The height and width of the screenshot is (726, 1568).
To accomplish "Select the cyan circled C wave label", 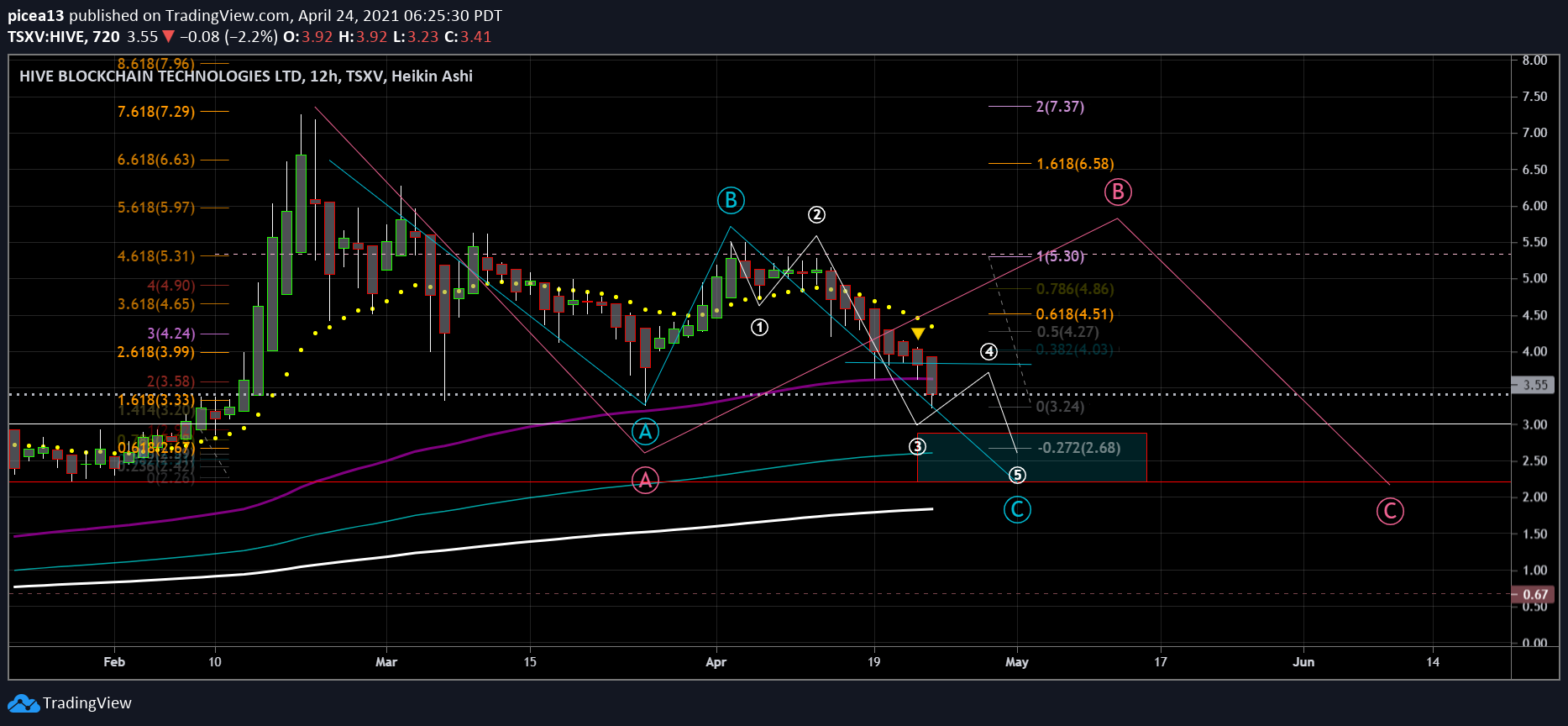I will (x=1017, y=509).
